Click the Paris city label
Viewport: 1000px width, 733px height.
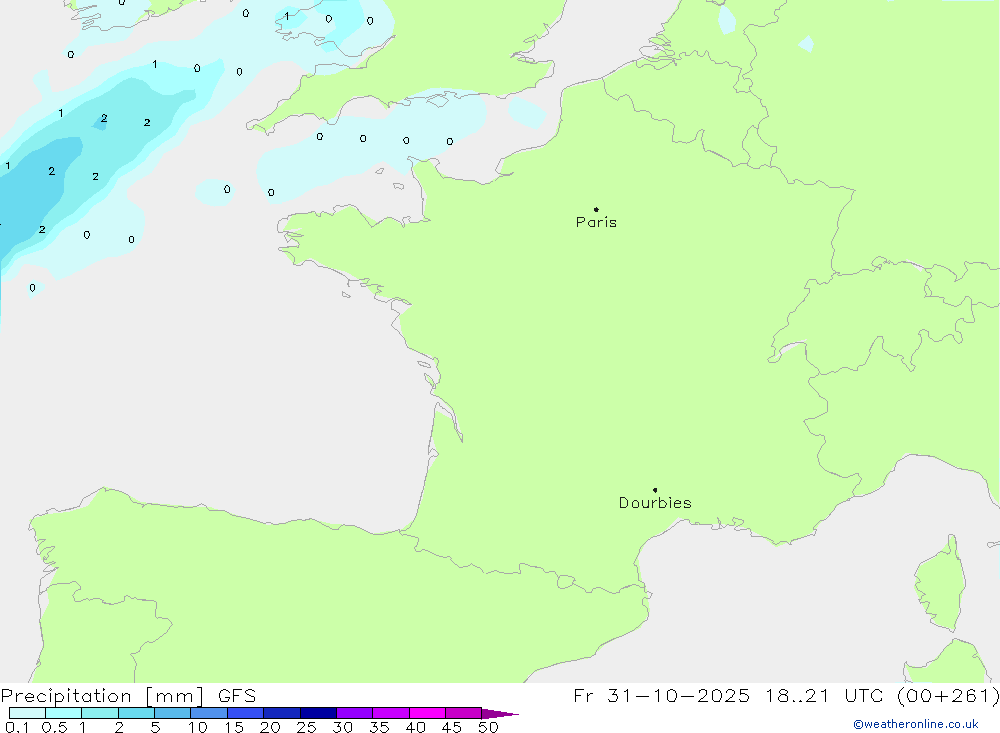pyautogui.click(x=596, y=222)
